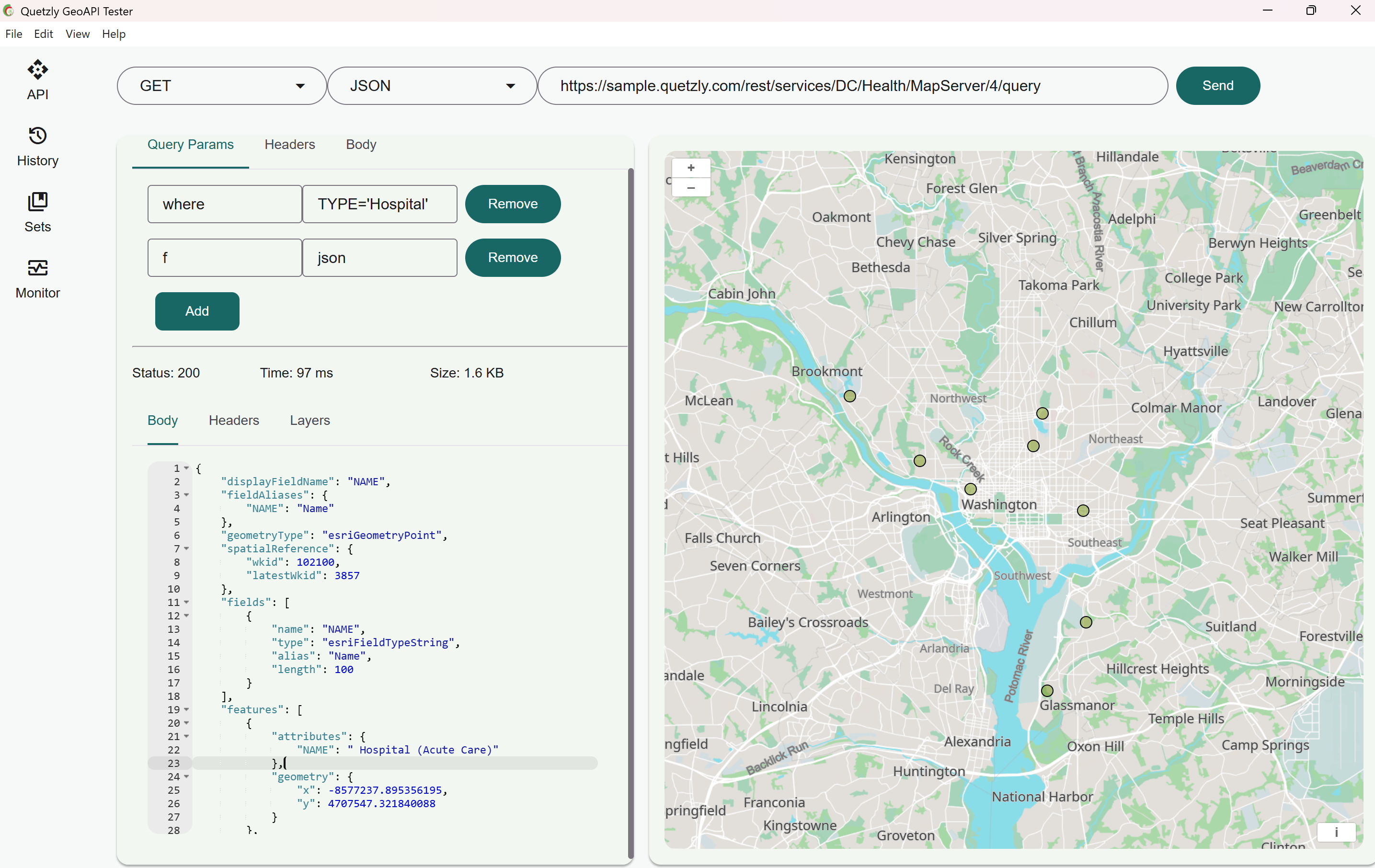
Task: Zoom out on the map
Action: [691, 188]
